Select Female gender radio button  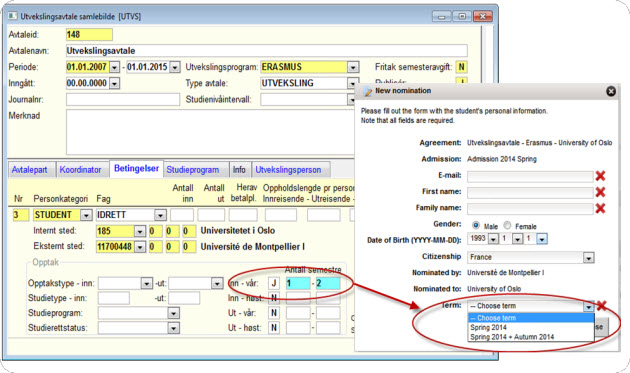(x=507, y=225)
